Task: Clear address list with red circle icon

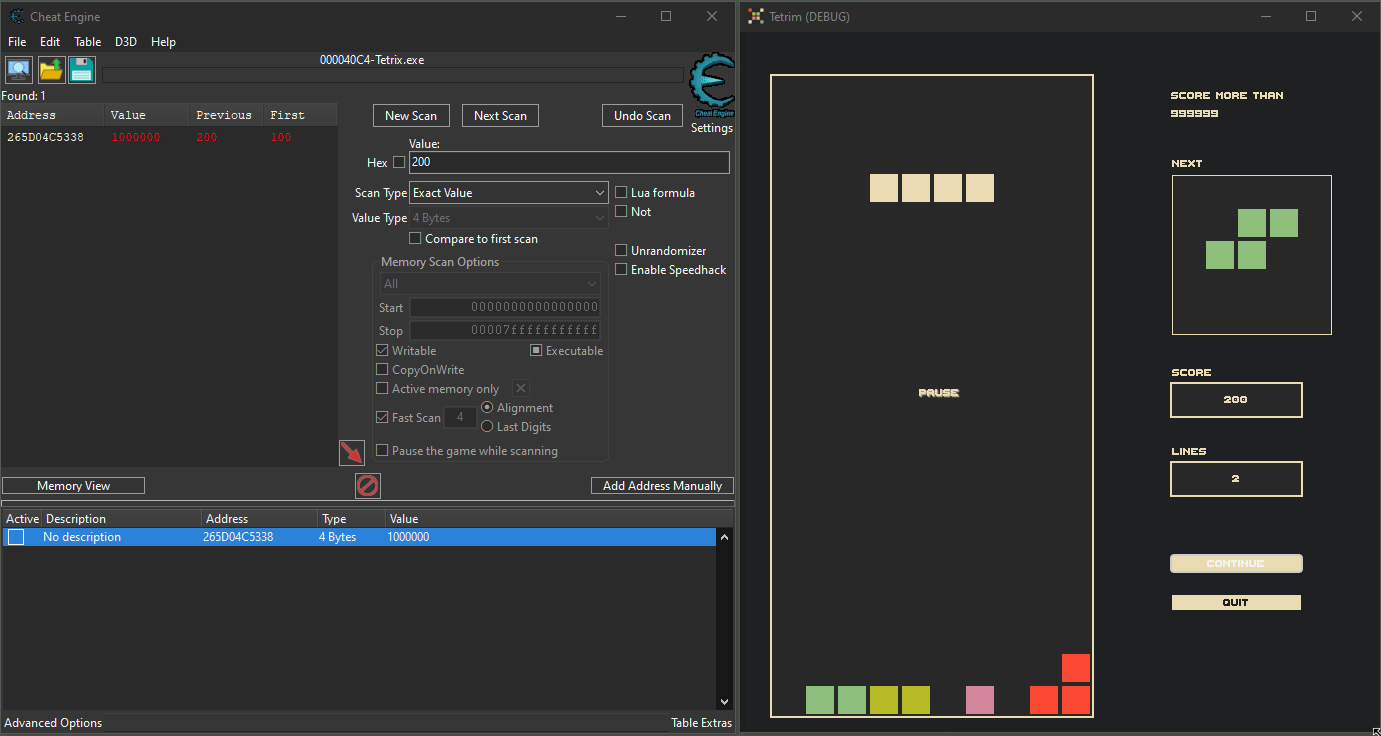Action: click(x=368, y=486)
